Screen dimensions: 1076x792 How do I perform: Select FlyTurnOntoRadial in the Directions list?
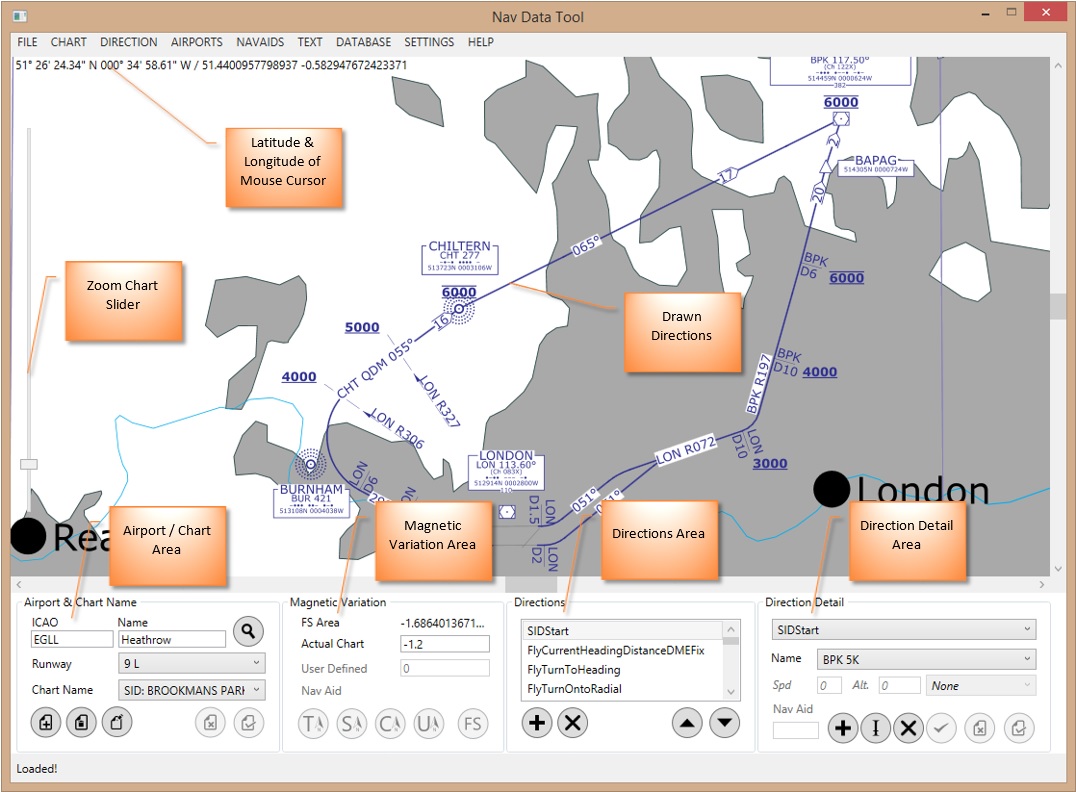[622, 688]
